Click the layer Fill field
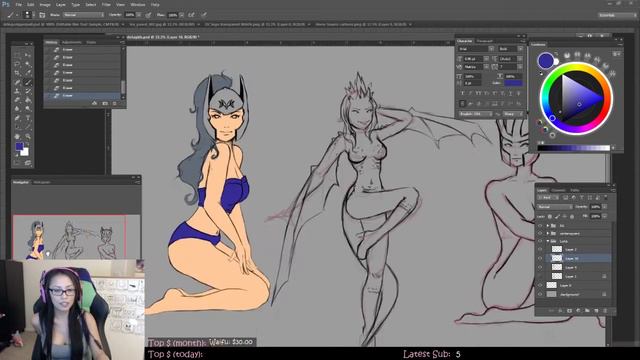 coord(596,216)
